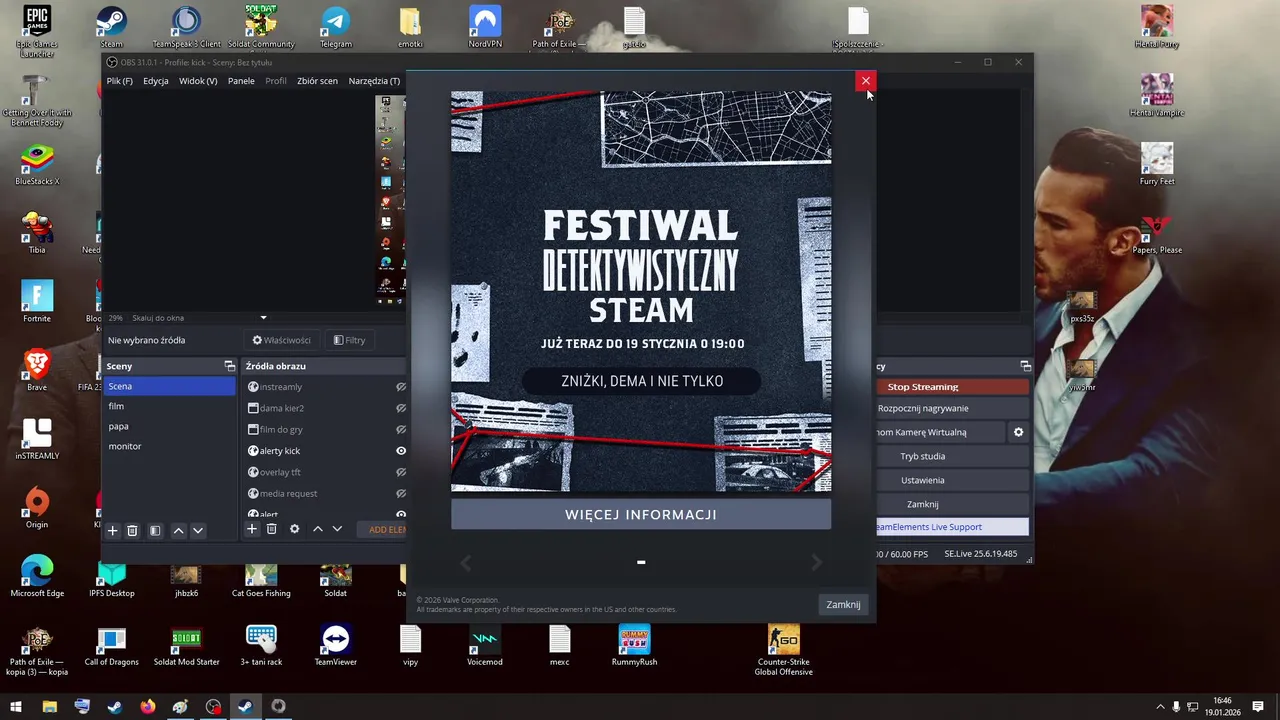Select the monitor scene
1280x720 pixels.
(169, 446)
